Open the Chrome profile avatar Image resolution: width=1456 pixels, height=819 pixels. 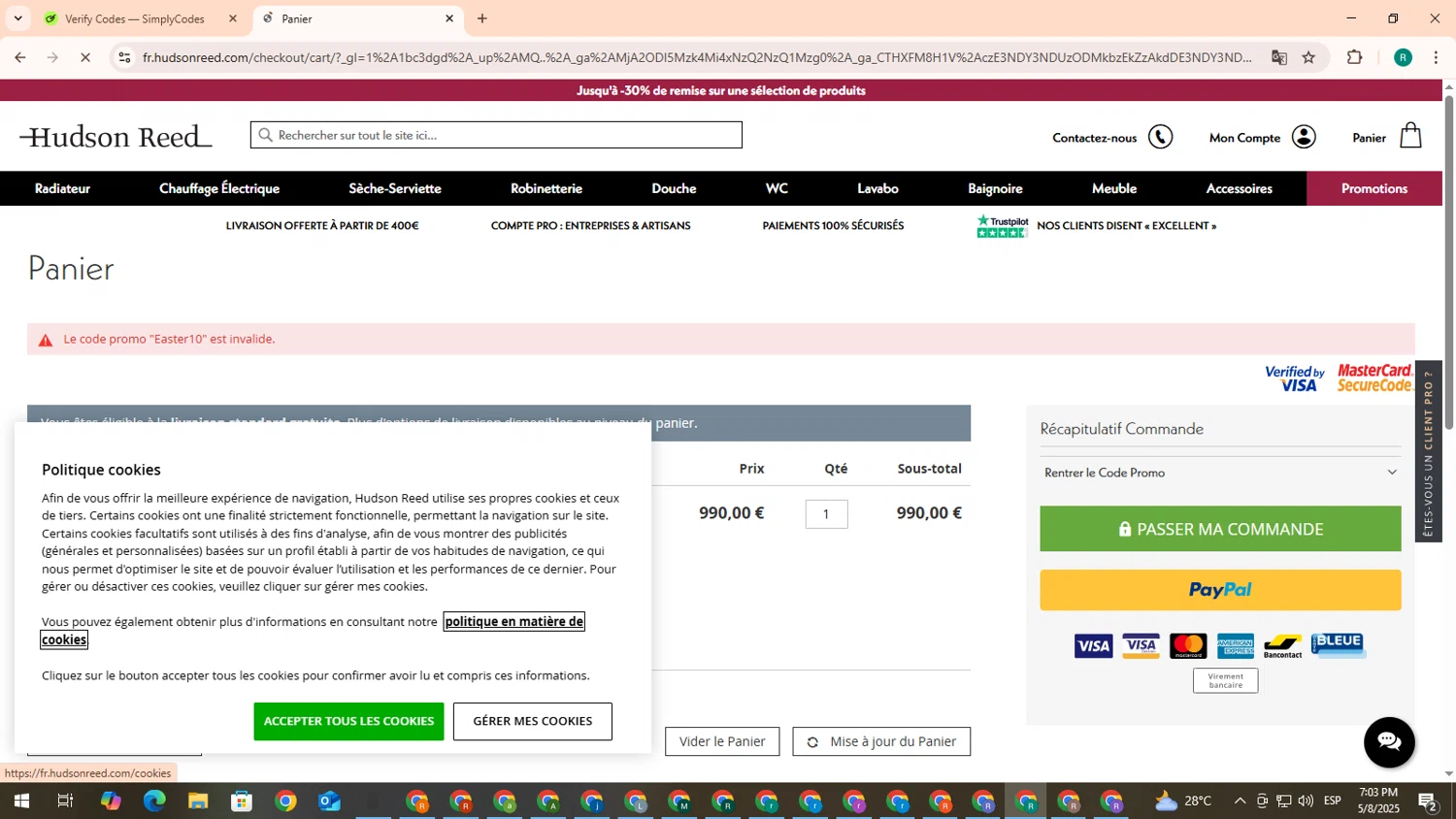pos(1403,57)
